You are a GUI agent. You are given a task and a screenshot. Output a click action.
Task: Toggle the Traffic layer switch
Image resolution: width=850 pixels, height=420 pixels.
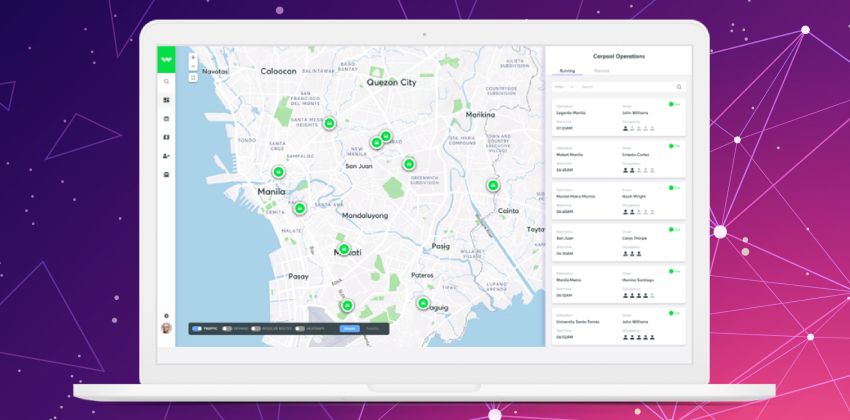(x=197, y=328)
